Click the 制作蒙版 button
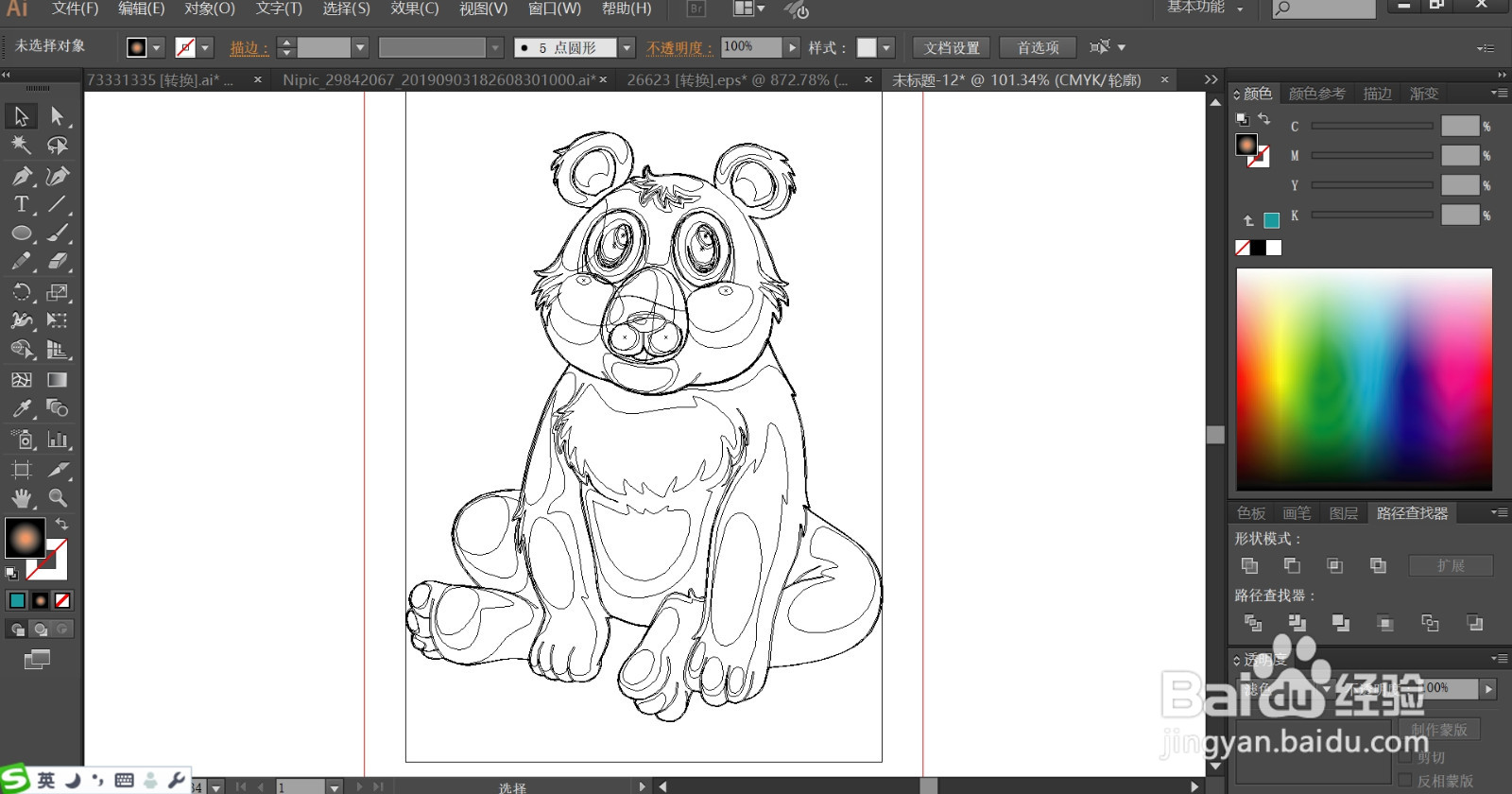Image resolution: width=1512 pixels, height=794 pixels. 1438,729
